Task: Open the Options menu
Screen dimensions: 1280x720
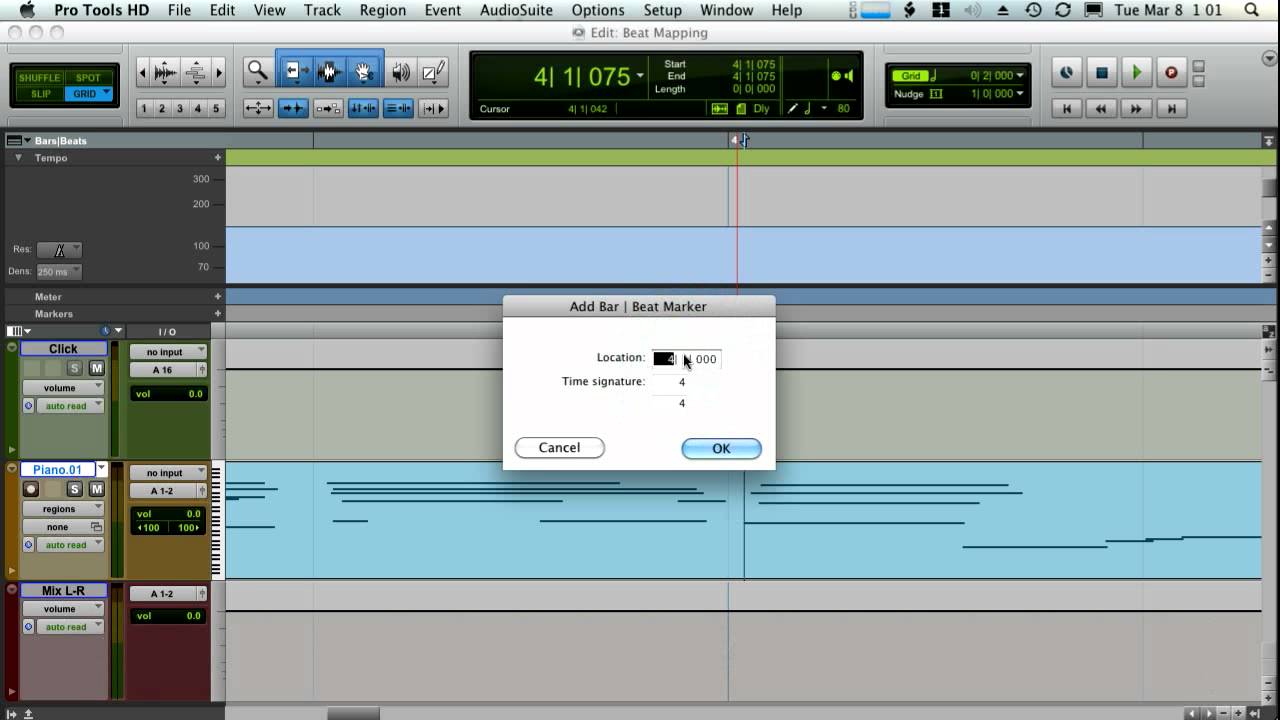Action: tap(598, 10)
